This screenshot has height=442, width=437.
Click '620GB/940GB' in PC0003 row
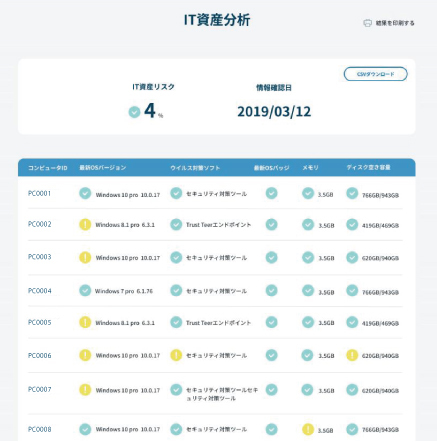(380, 258)
